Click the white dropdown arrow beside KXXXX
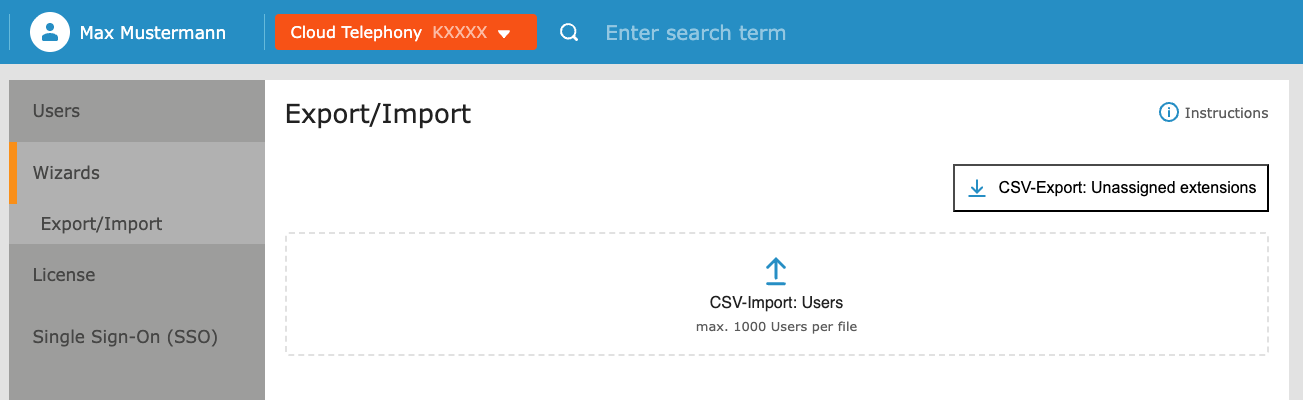Viewport: 1303px width, 400px height. click(x=504, y=34)
